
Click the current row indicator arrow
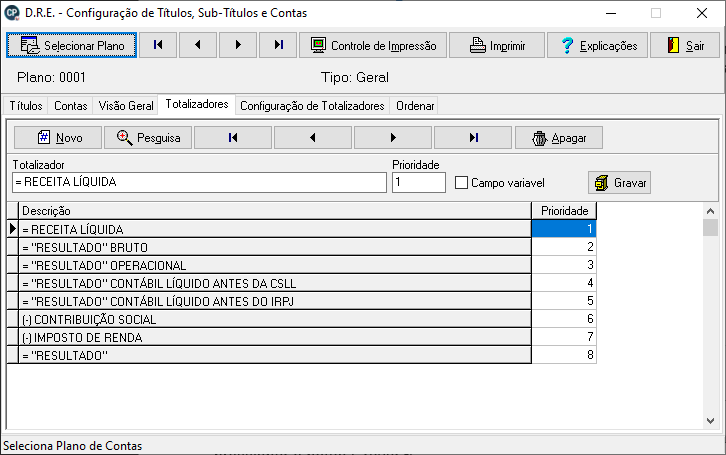point(13,229)
